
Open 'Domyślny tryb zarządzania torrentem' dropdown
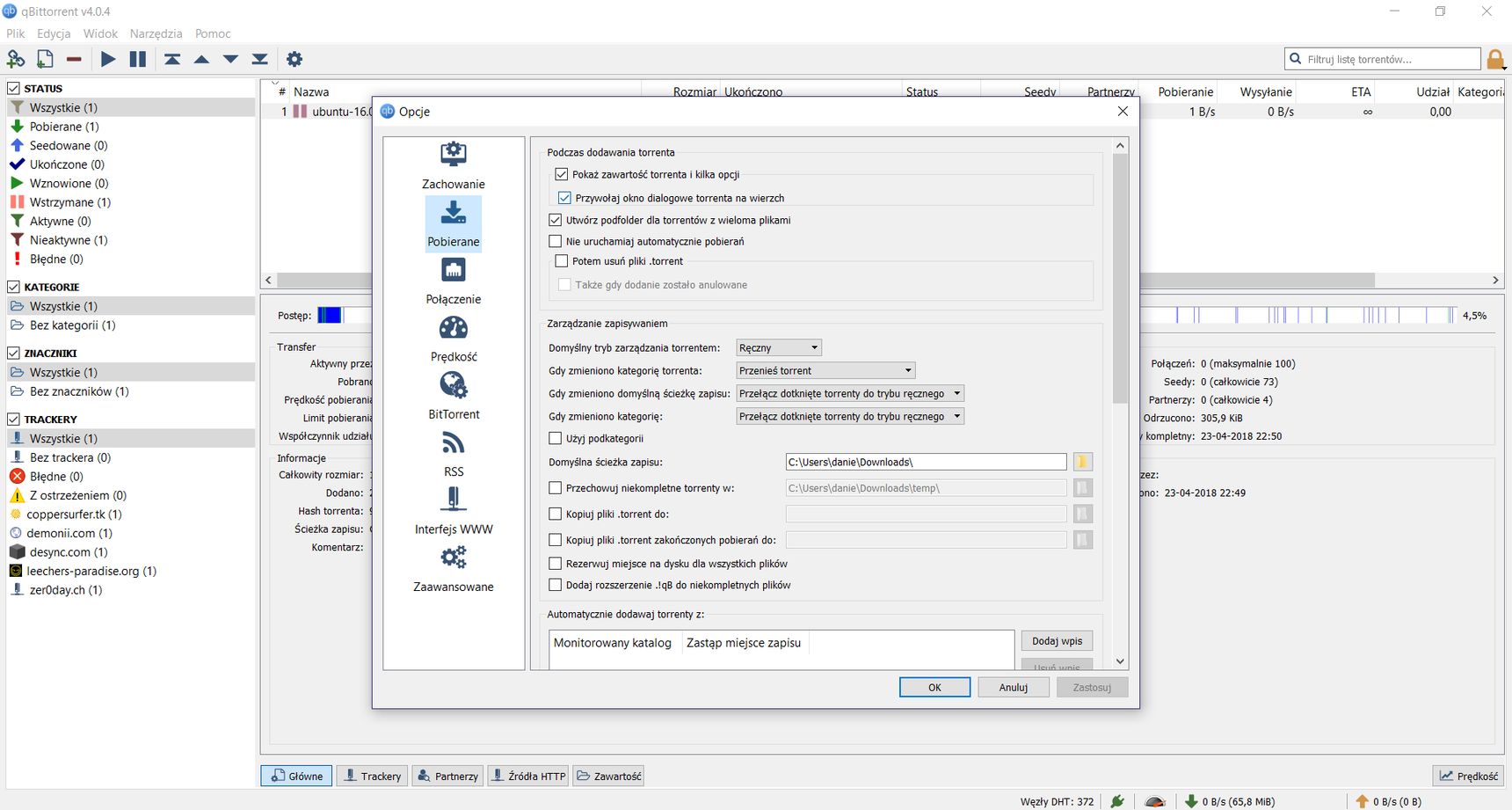[x=779, y=347]
